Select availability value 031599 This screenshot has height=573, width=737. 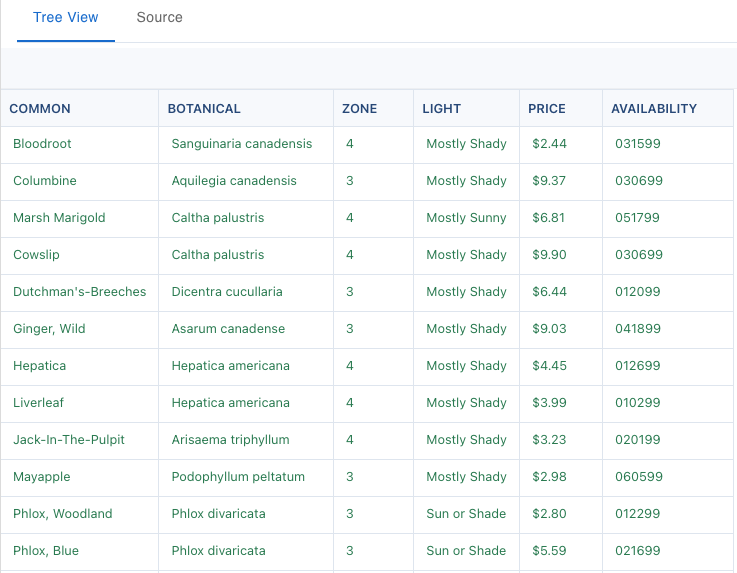point(668,144)
